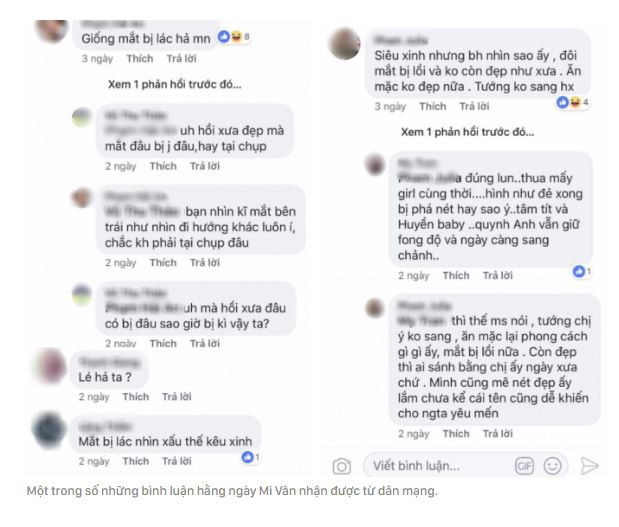Image resolution: width=619 pixels, height=527 pixels.
Task: Open avatar of 'Mắt bị lác nhìn xấu' commenter
Action: click(49, 431)
